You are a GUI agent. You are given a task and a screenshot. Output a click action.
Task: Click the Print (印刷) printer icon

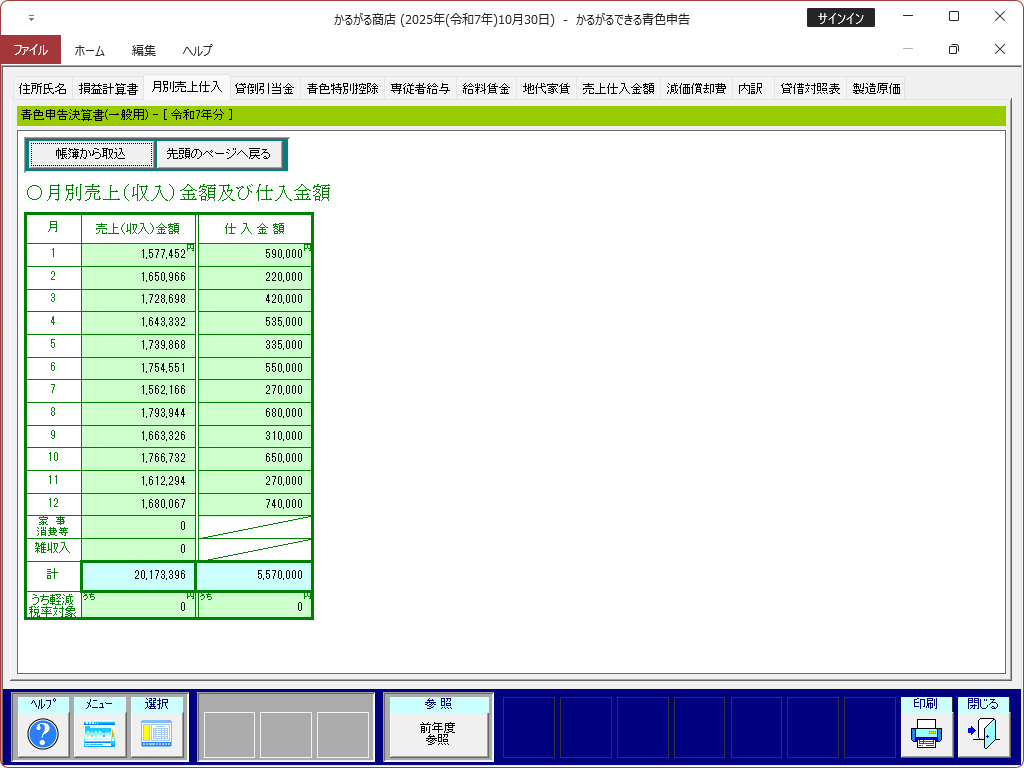(926, 734)
